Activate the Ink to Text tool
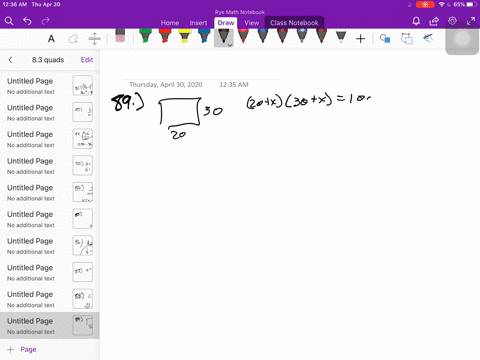The width and height of the screenshot is (480, 360). [x=407, y=39]
